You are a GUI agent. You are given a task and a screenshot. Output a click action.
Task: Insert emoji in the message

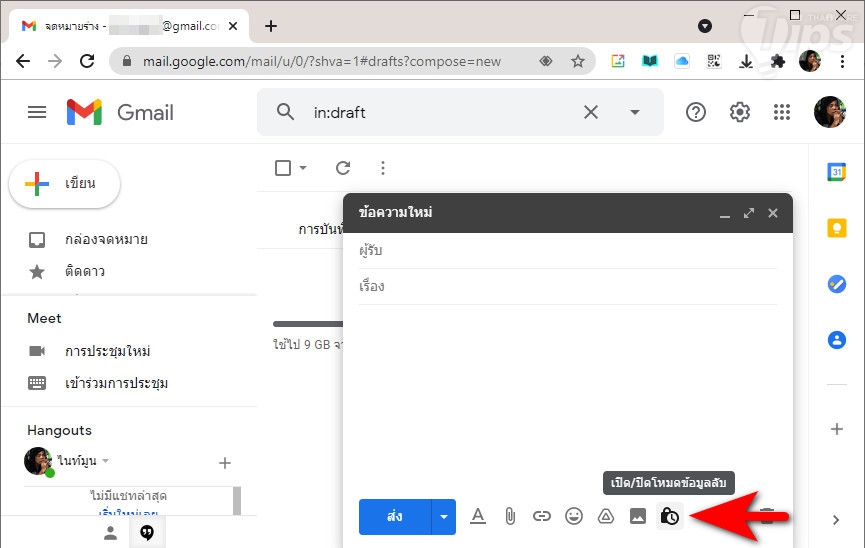coord(574,517)
